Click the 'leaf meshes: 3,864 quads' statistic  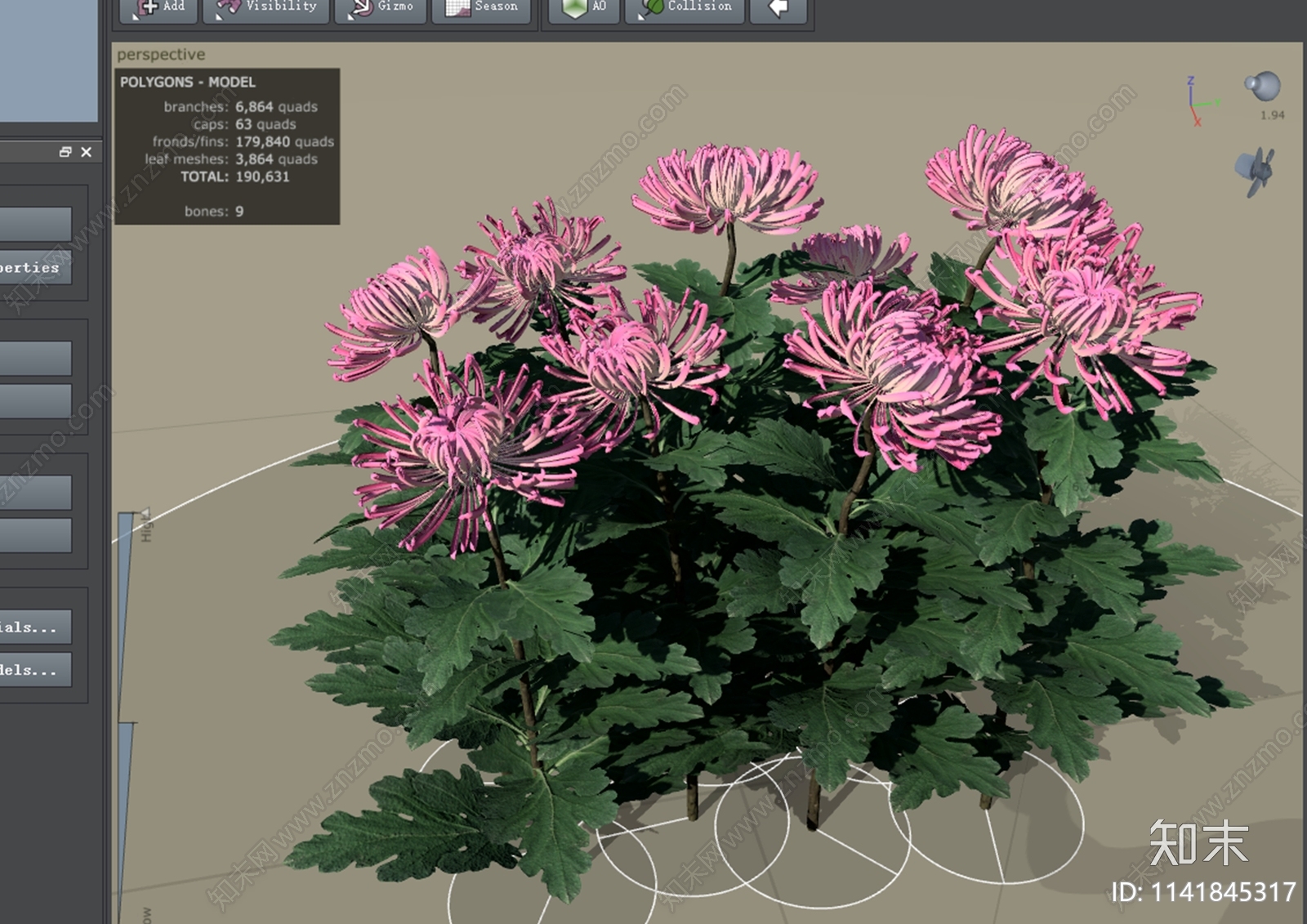click(x=231, y=159)
